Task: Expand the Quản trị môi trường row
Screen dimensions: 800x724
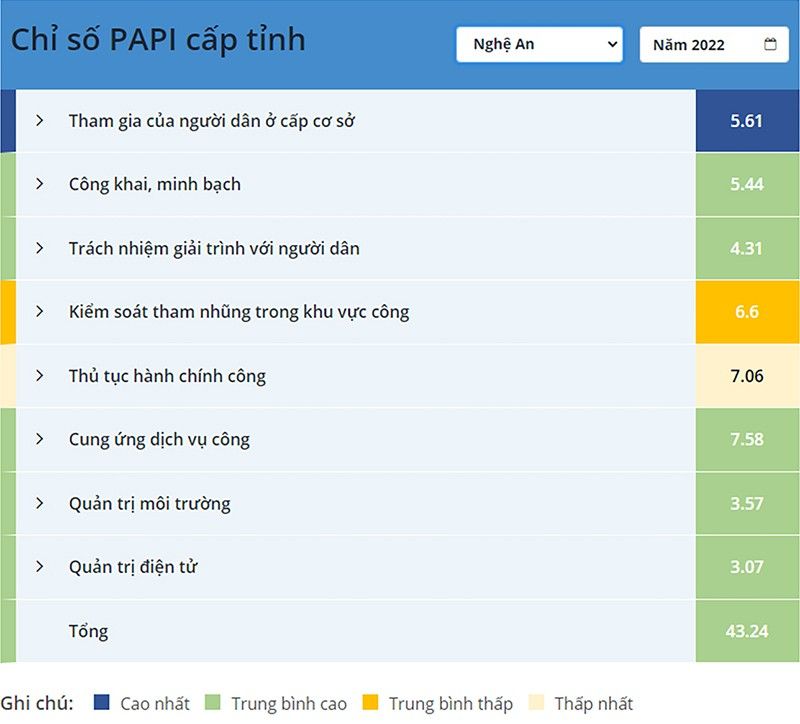Action: pyautogui.click(x=40, y=503)
